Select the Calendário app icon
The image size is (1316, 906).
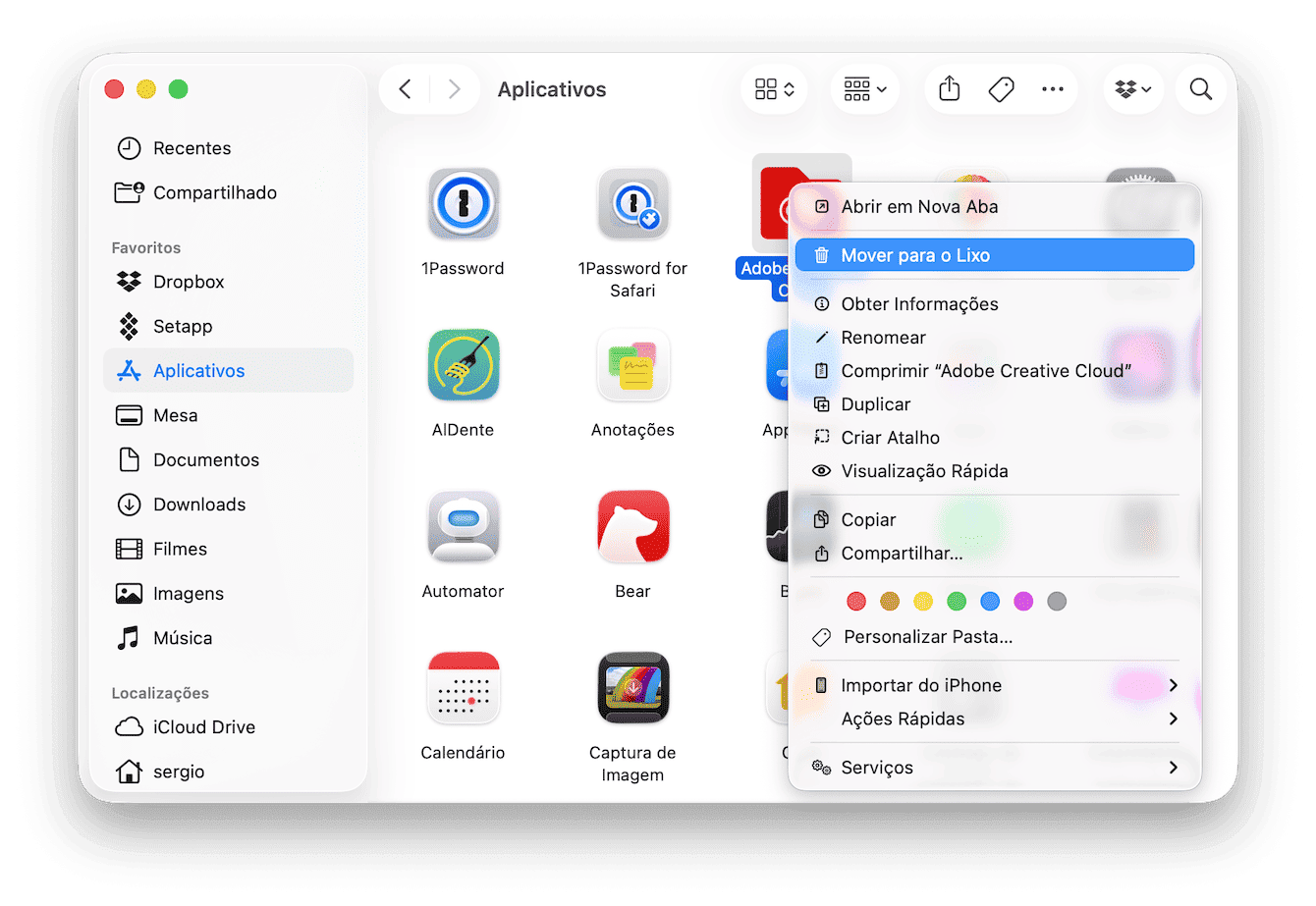click(x=464, y=688)
